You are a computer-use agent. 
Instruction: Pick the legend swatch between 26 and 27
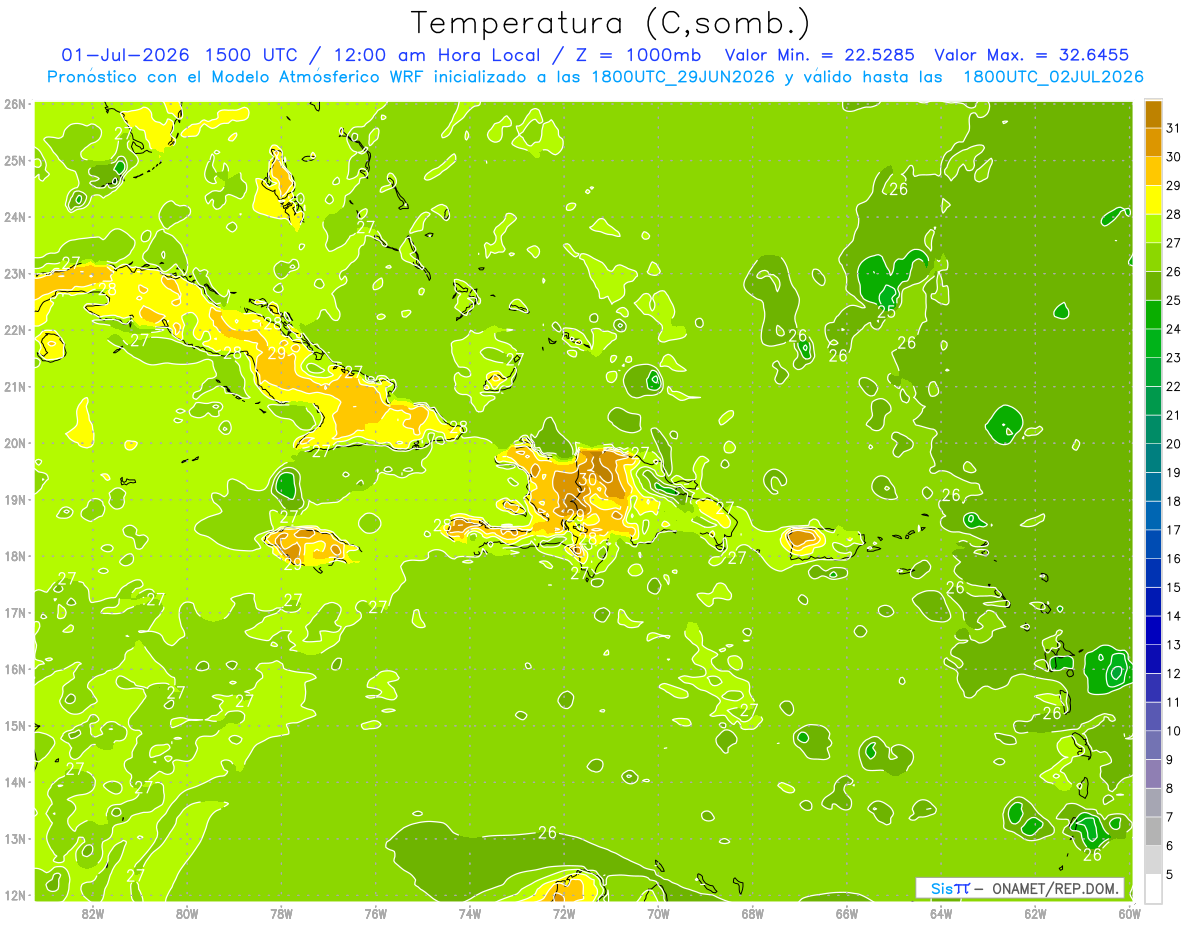pos(1153,257)
